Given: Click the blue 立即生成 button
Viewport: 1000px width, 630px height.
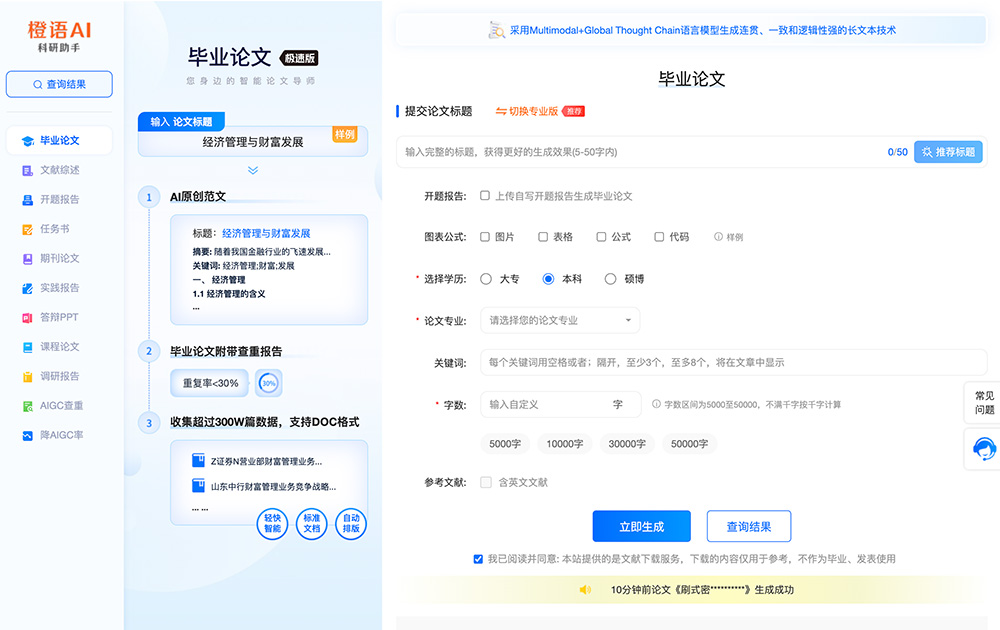Looking at the screenshot, I should point(642,527).
